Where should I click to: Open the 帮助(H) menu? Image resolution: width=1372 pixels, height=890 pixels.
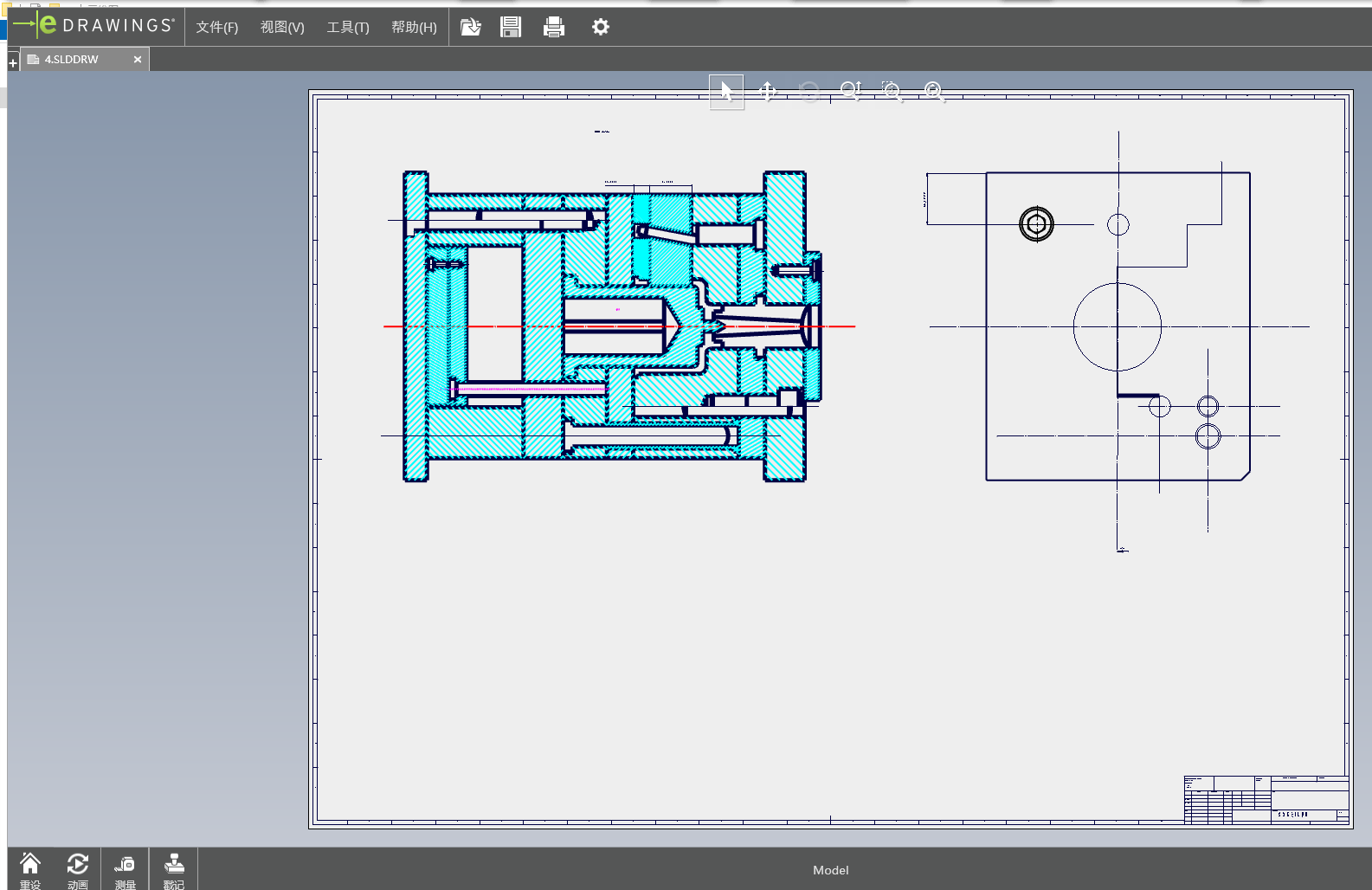(x=414, y=28)
